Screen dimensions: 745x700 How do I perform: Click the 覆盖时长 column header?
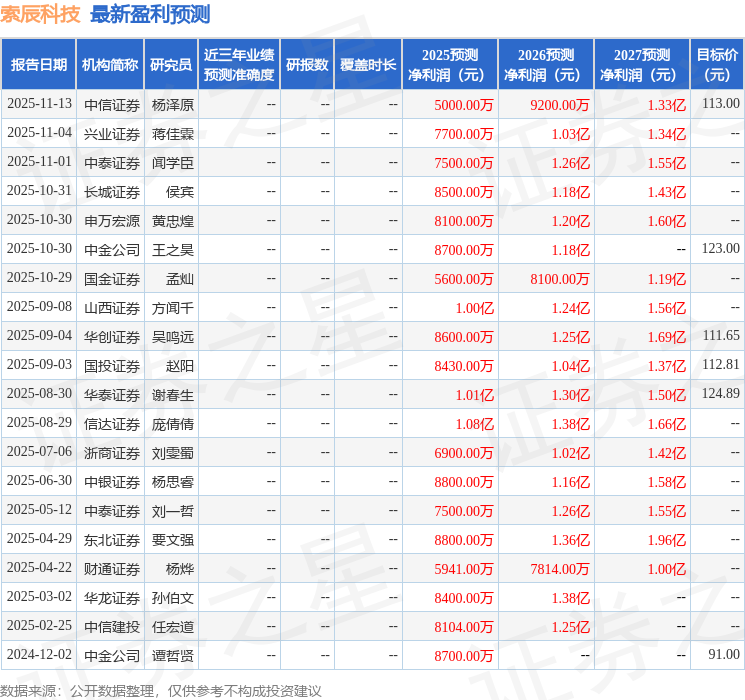[x=368, y=64]
